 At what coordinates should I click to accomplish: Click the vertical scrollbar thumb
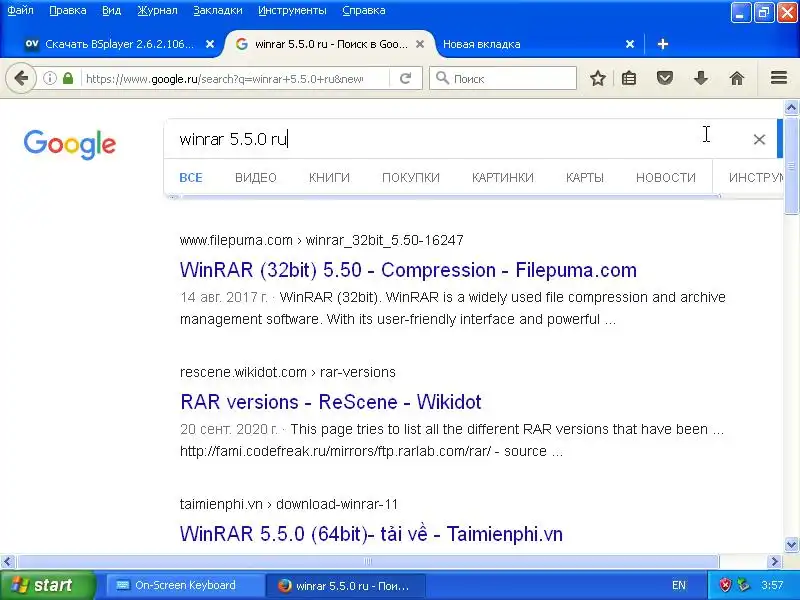[x=791, y=166]
